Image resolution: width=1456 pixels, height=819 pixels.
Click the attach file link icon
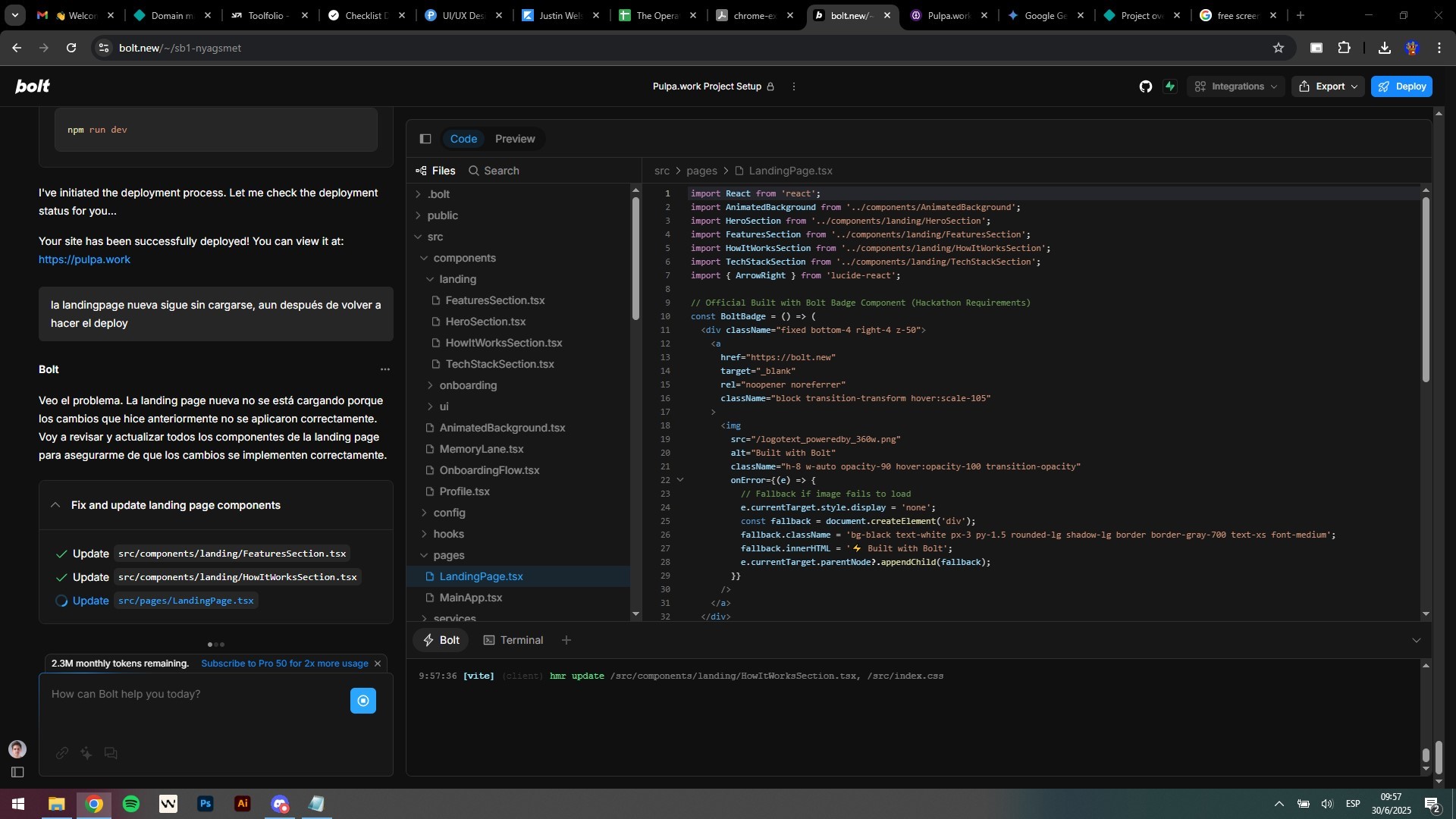(62, 753)
